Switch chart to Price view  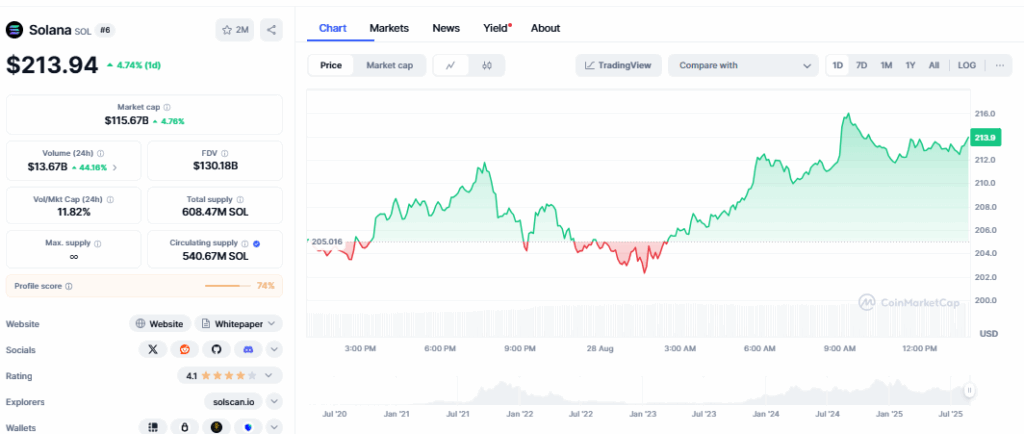click(330, 65)
